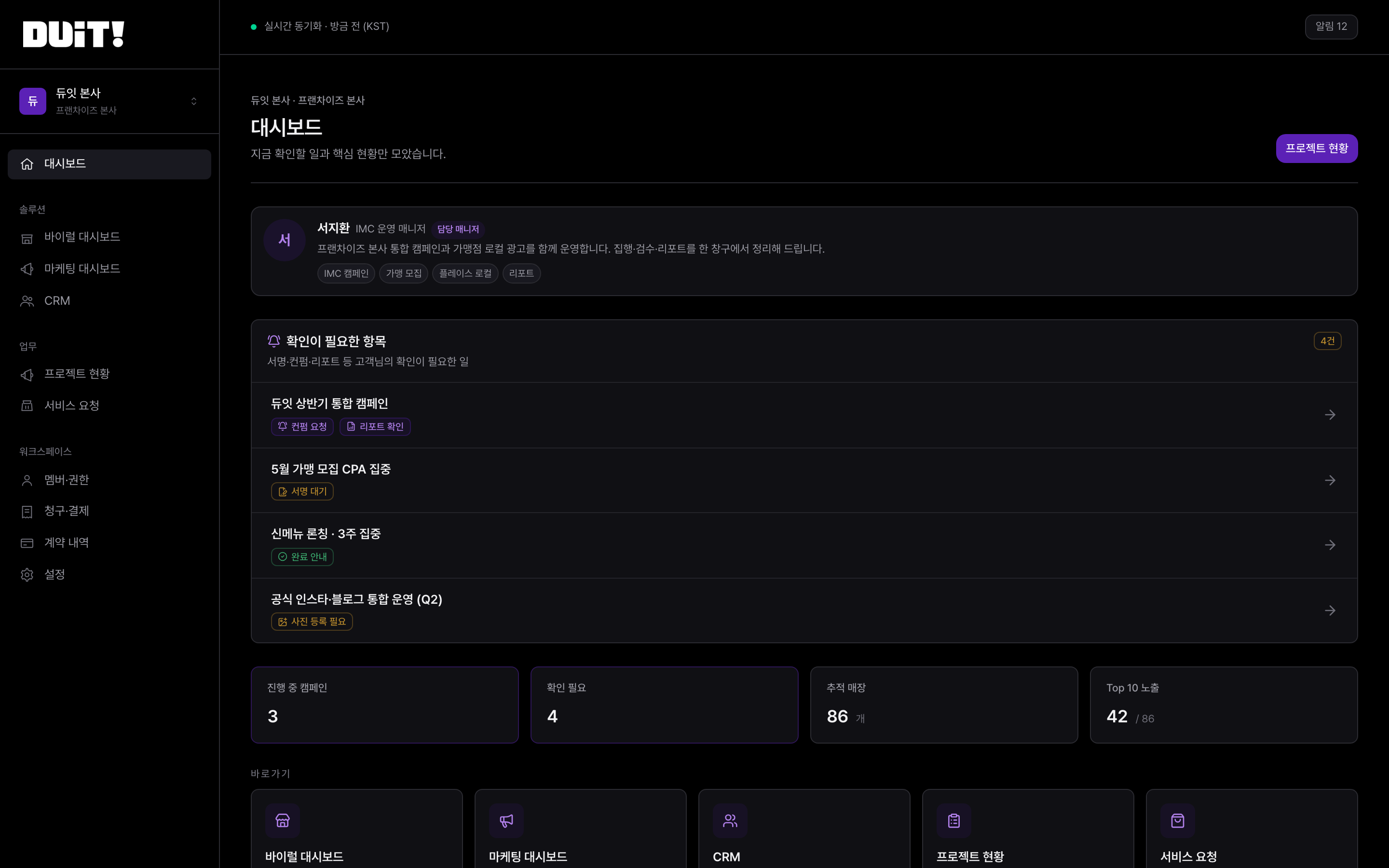Screen dimensions: 1389x868
Task: Open 프로젝트 현황 in the sidebar
Action: tap(109, 374)
